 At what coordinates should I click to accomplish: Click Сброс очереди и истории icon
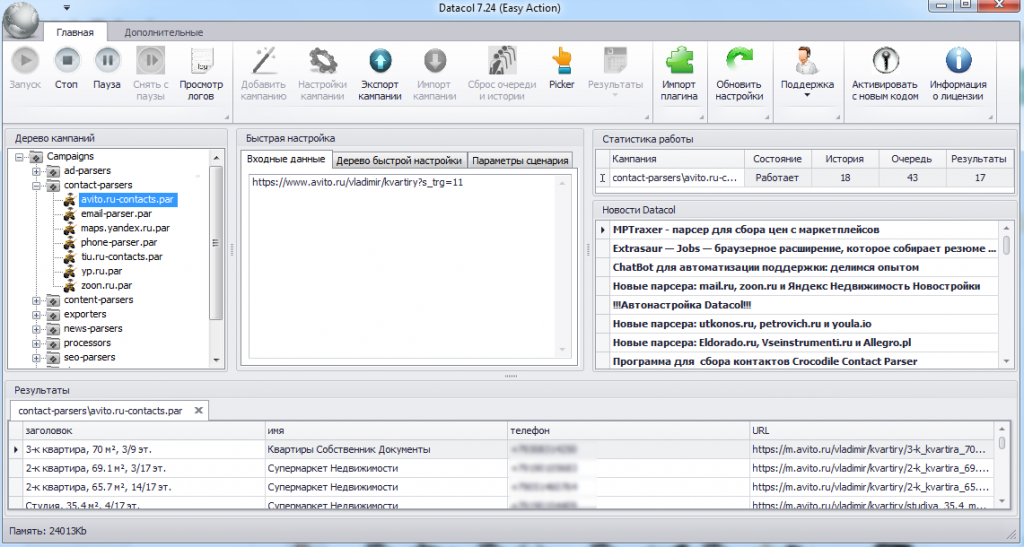tap(502, 61)
